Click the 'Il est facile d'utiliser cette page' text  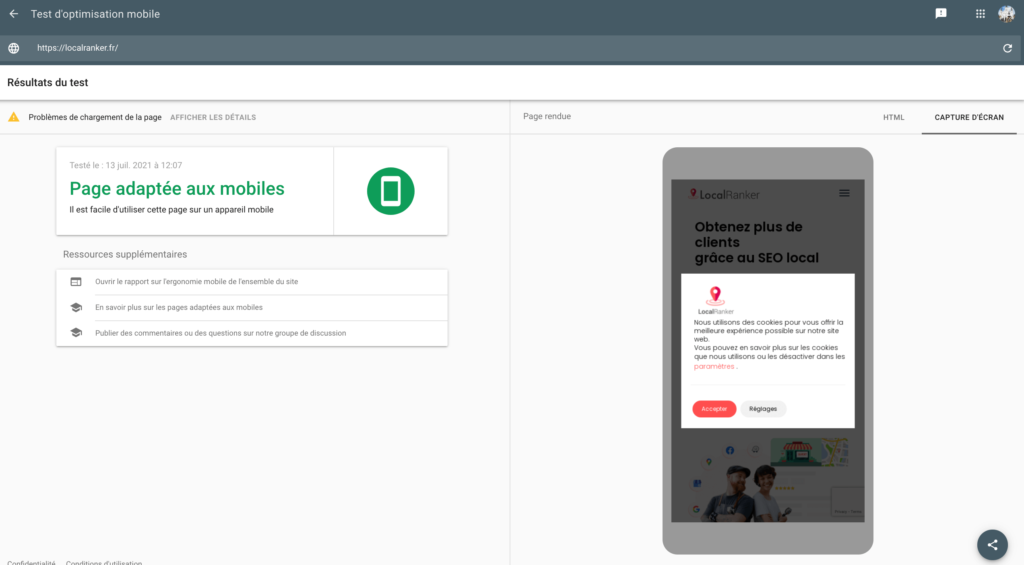(171, 210)
